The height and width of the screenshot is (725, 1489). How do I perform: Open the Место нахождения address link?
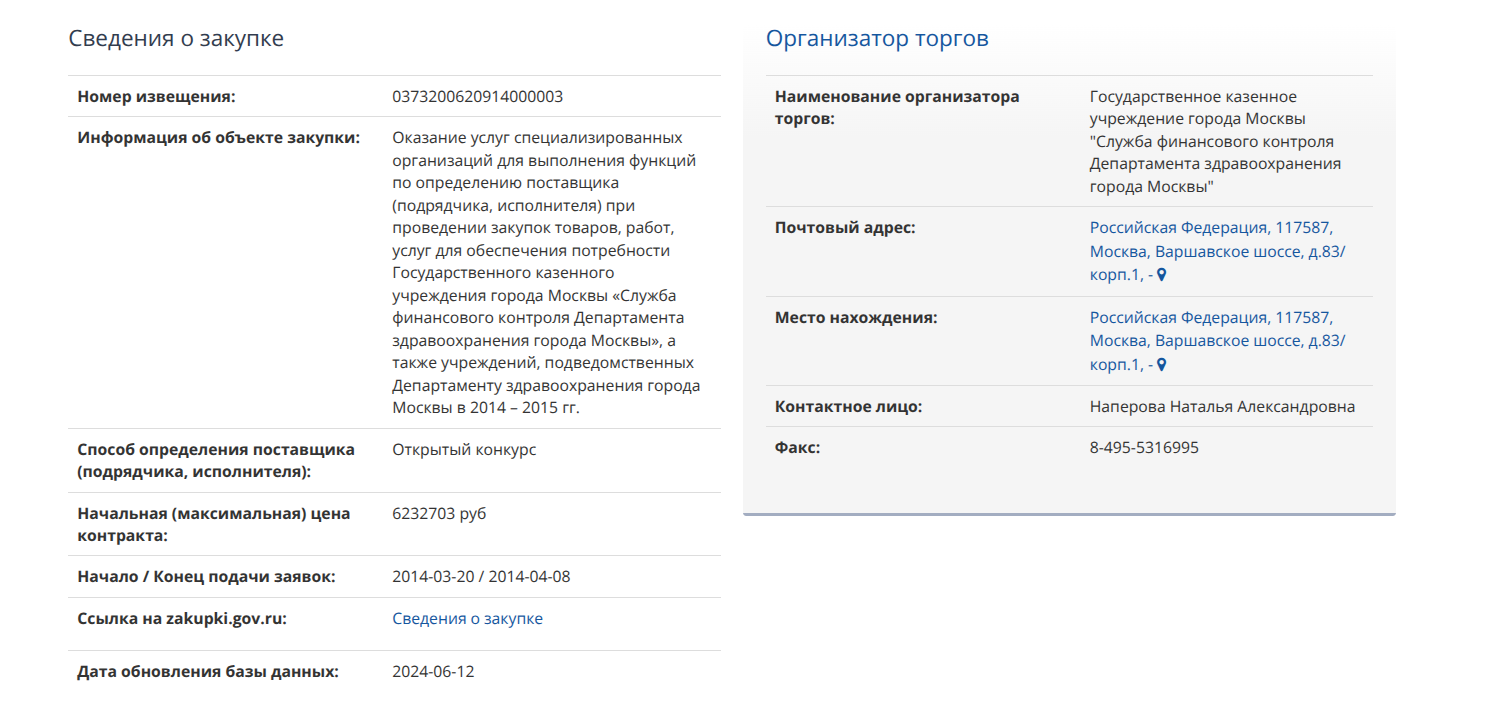(1217, 341)
